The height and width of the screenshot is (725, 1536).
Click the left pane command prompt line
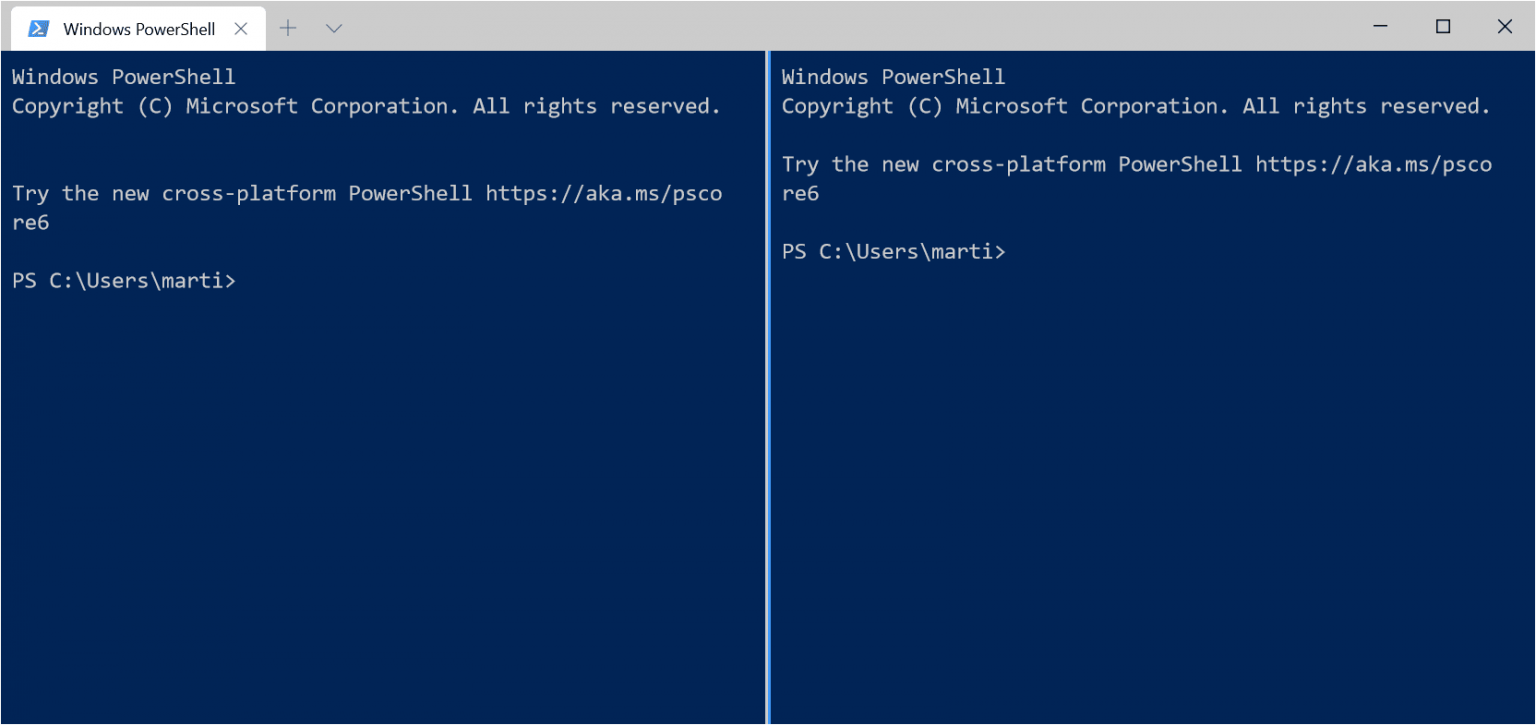pyautogui.click(x=124, y=281)
